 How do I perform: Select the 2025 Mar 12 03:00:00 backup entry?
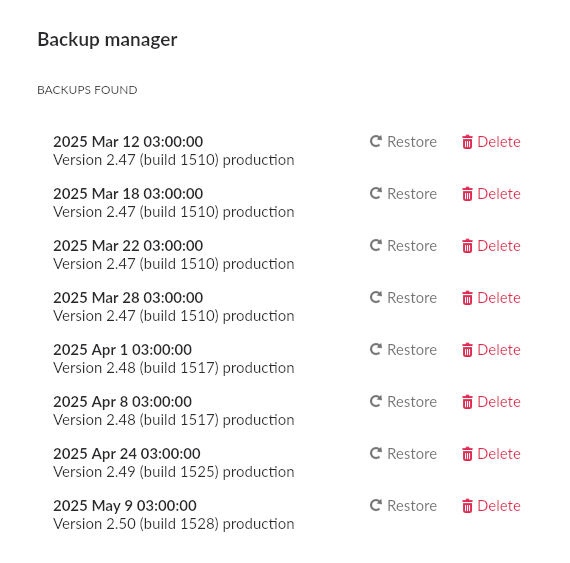[174, 150]
